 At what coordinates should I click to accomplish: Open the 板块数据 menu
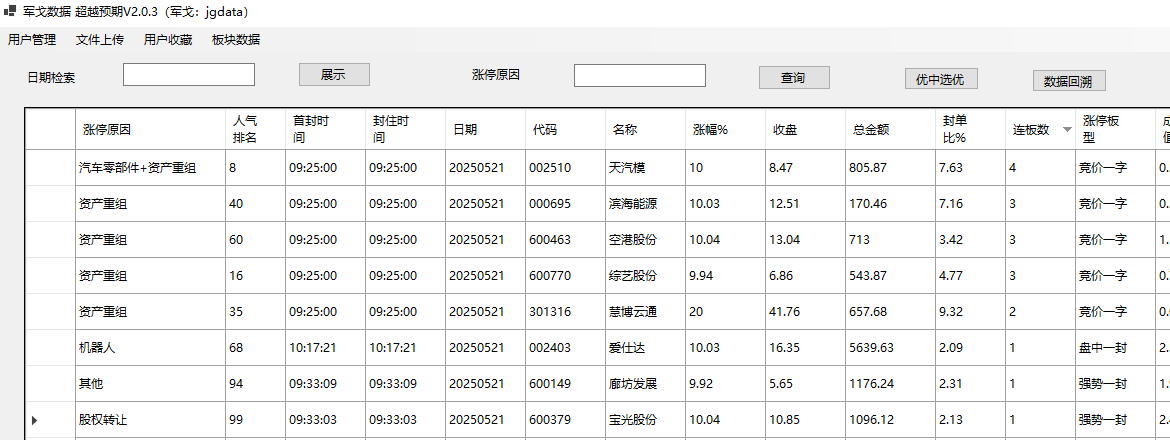(x=236, y=40)
